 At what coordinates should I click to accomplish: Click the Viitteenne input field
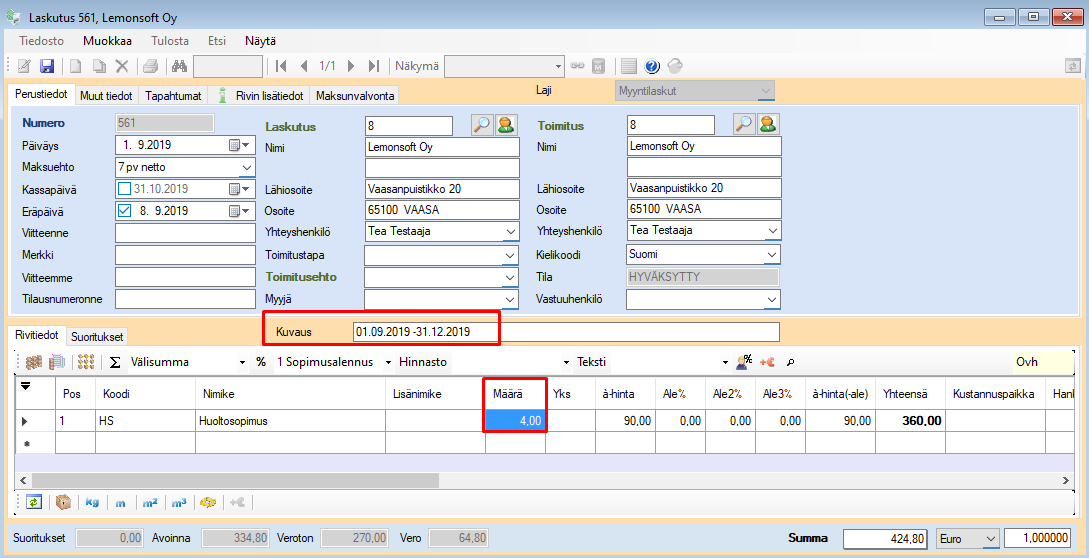185,233
